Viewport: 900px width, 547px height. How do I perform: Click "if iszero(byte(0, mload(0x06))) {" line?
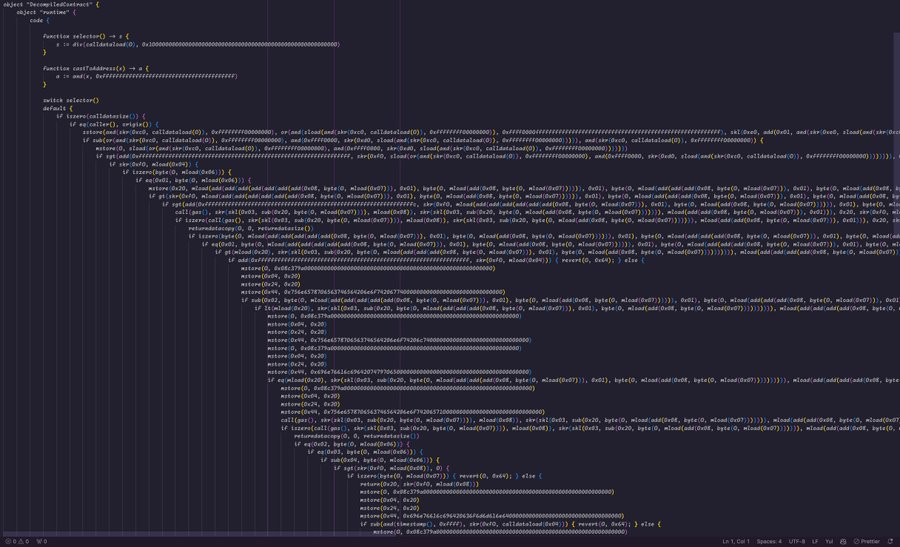177,172
